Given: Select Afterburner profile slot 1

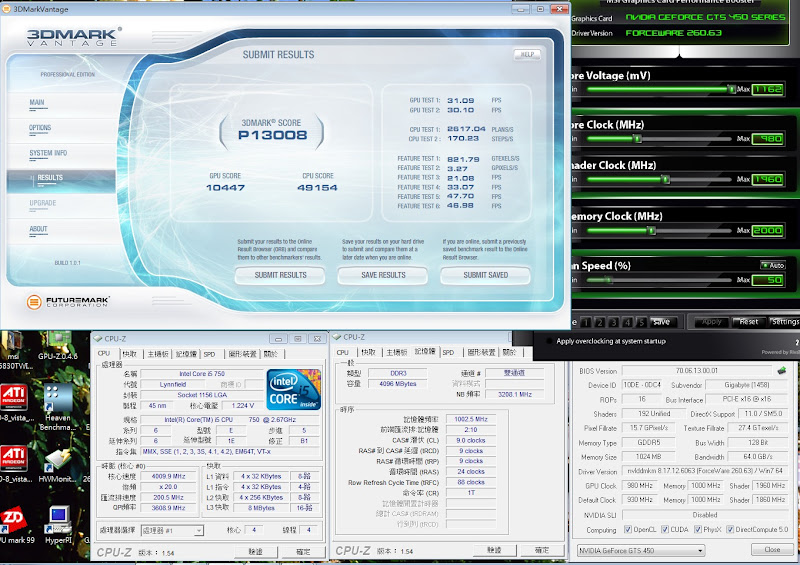Looking at the screenshot, I should point(586,322).
